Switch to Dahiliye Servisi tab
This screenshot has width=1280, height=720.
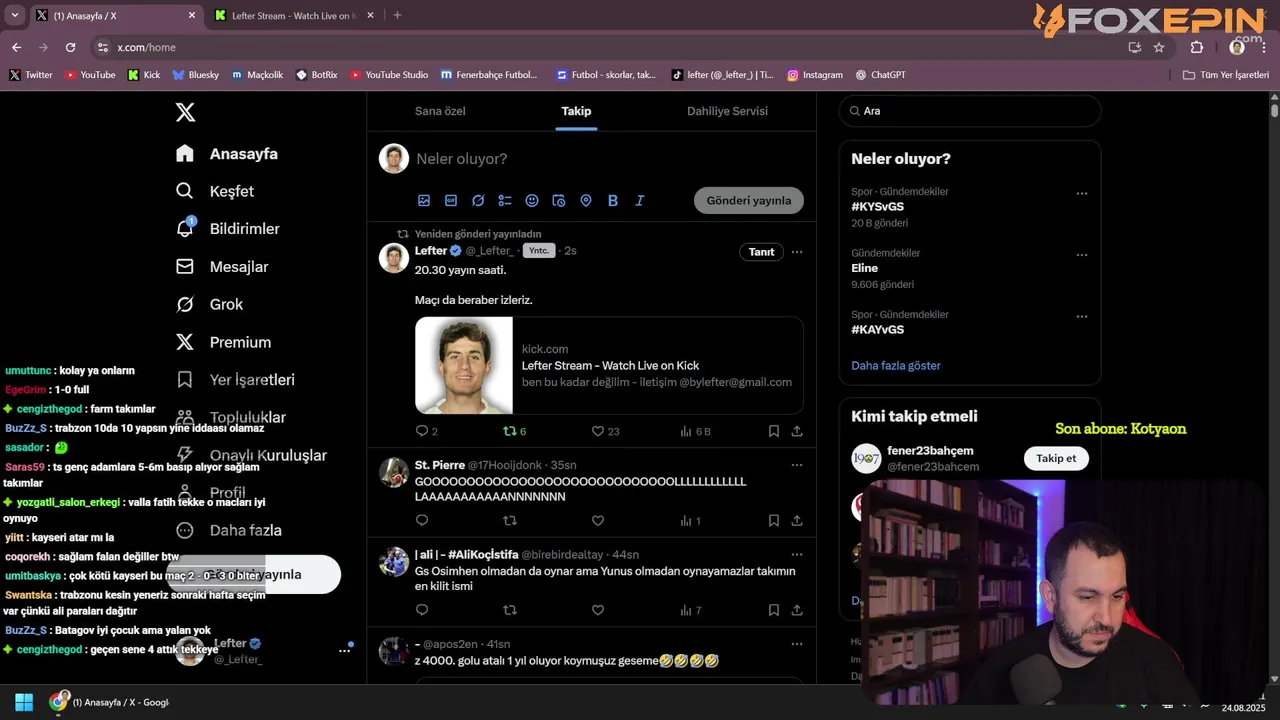(x=727, y=111)
